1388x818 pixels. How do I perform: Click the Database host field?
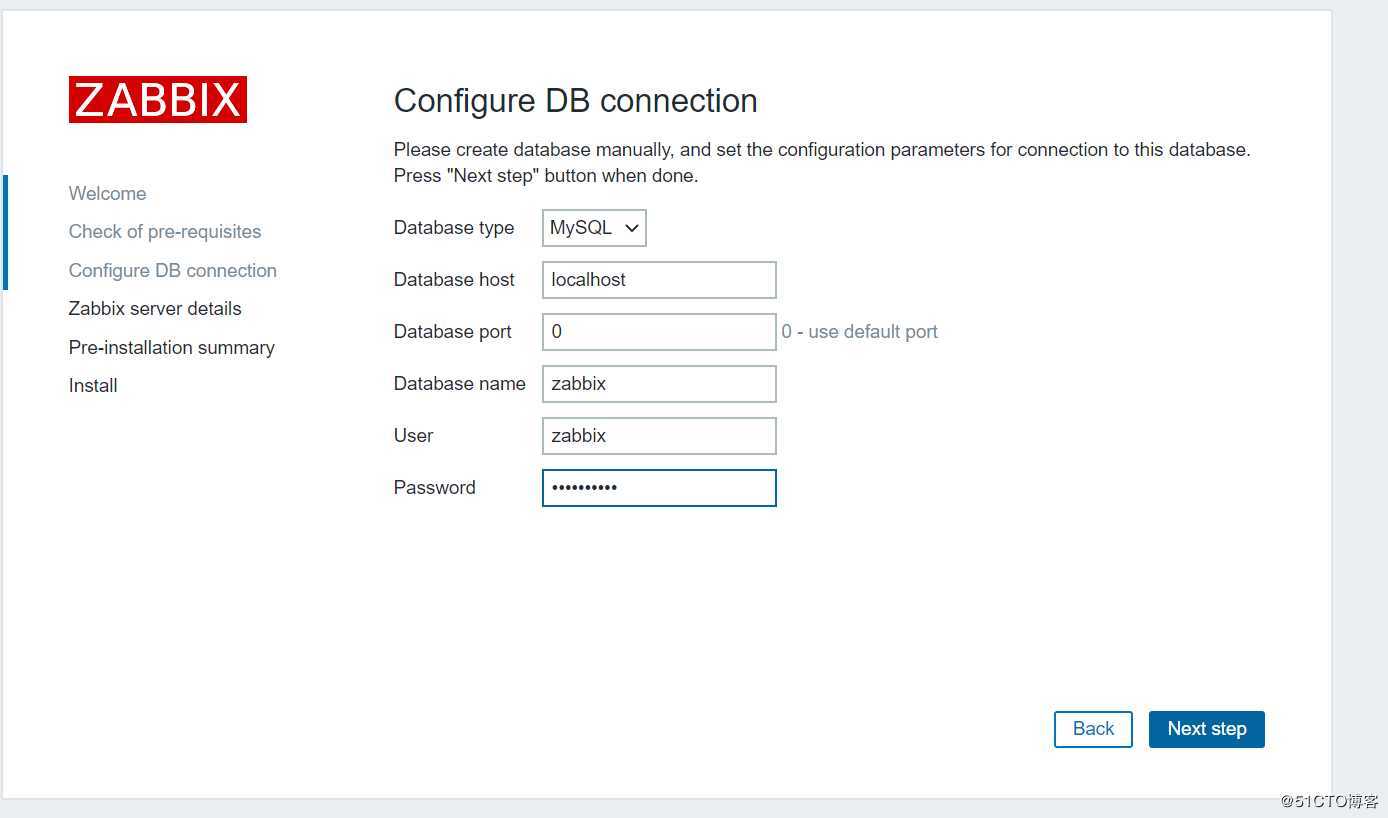pyautogui.click(x=659, y=280)
